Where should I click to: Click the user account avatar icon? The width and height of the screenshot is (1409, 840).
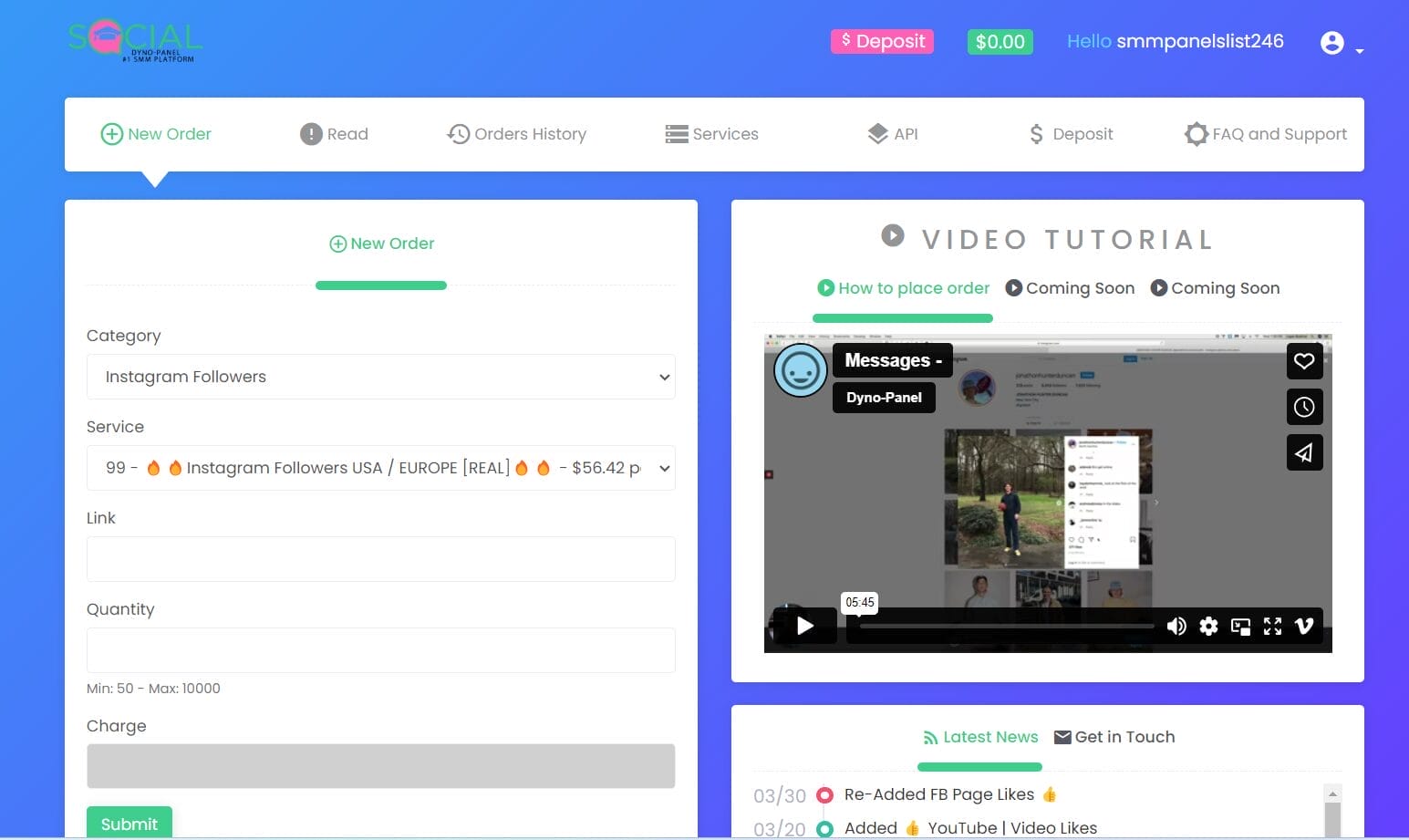[x=1331, y=43]
